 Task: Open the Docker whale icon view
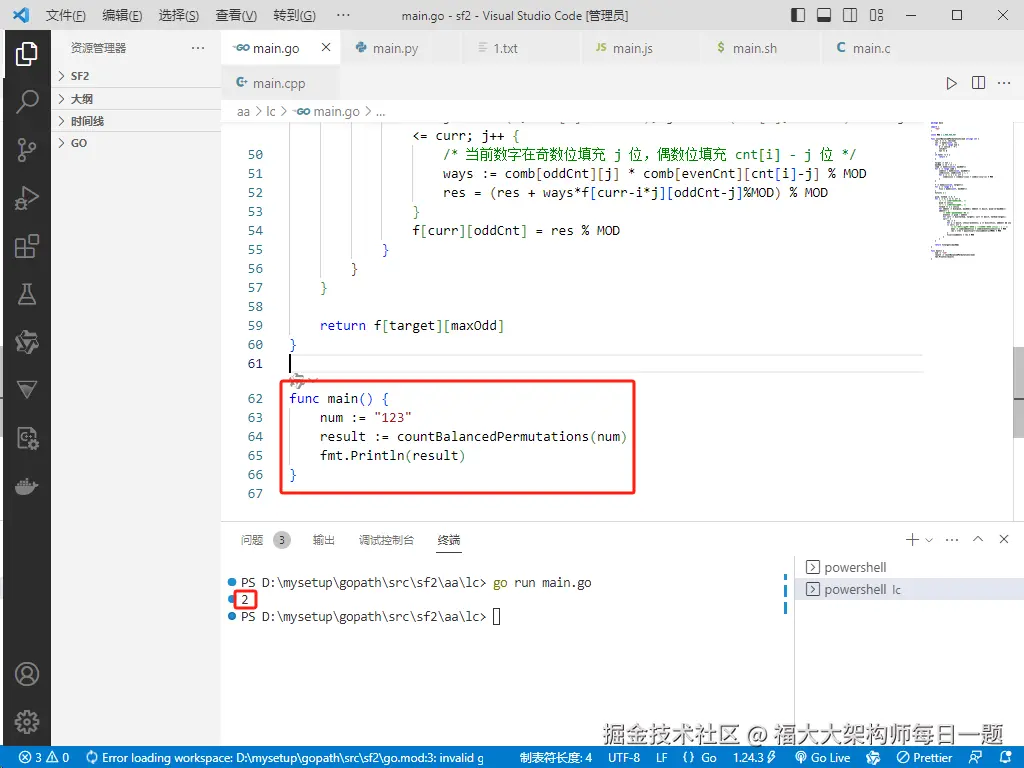tap(27, 487)
